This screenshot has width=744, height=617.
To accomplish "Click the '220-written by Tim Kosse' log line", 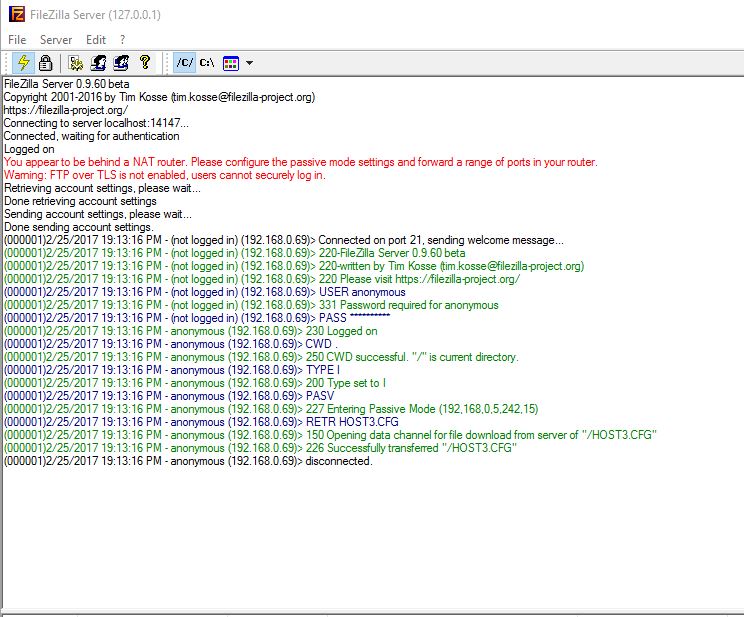I will (294, 266).
